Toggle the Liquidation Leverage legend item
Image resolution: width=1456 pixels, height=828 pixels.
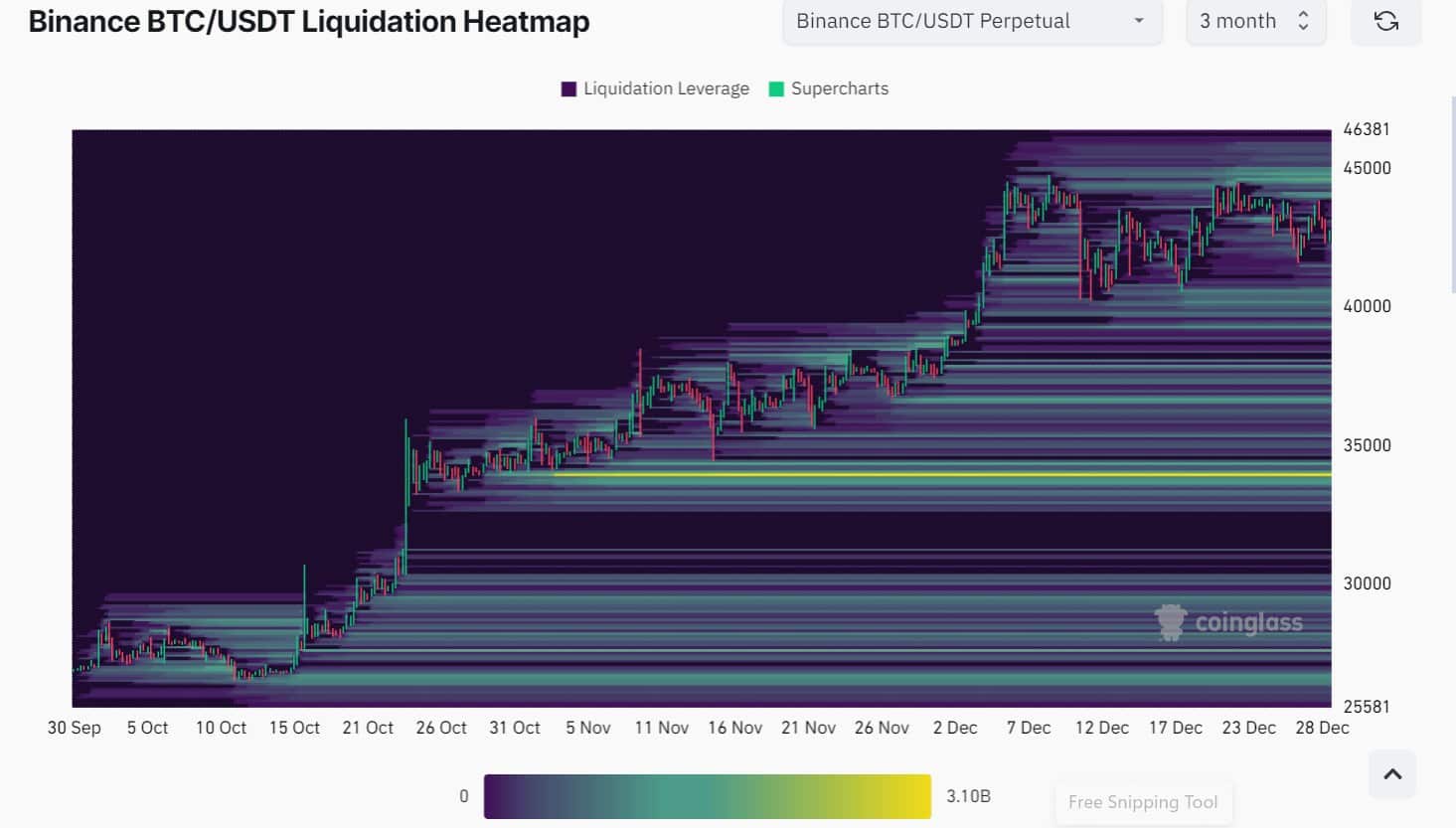[x=655, y=88]
